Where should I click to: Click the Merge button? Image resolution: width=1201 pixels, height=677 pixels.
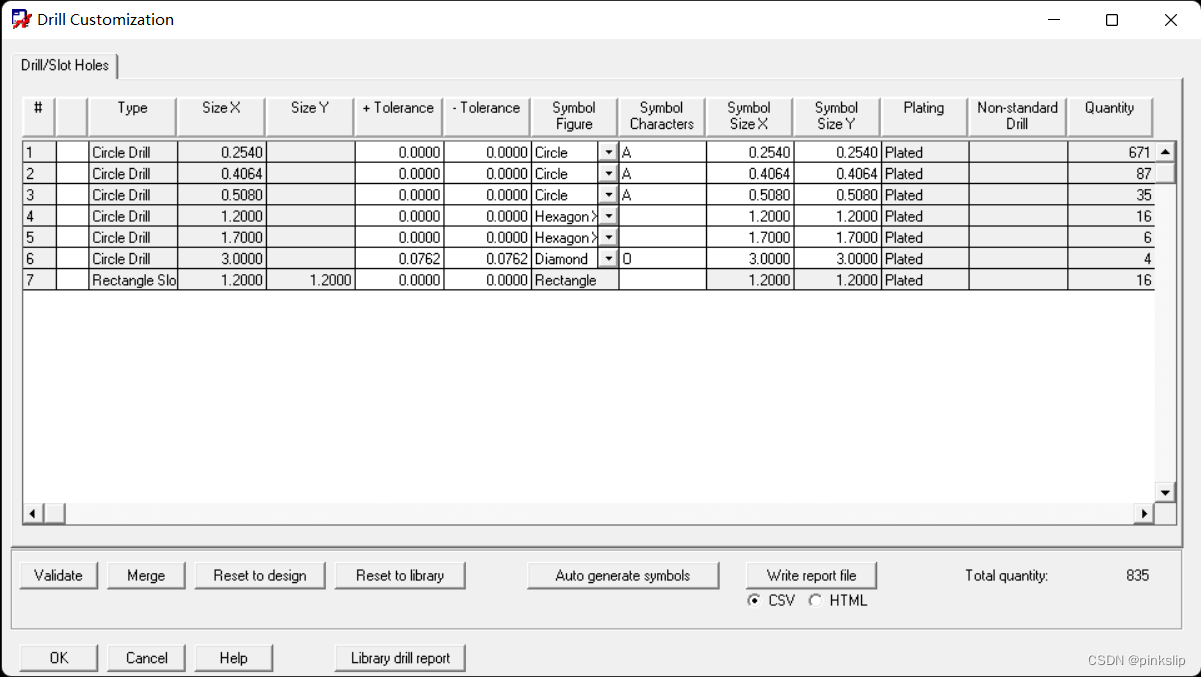[x=145, y=575]
